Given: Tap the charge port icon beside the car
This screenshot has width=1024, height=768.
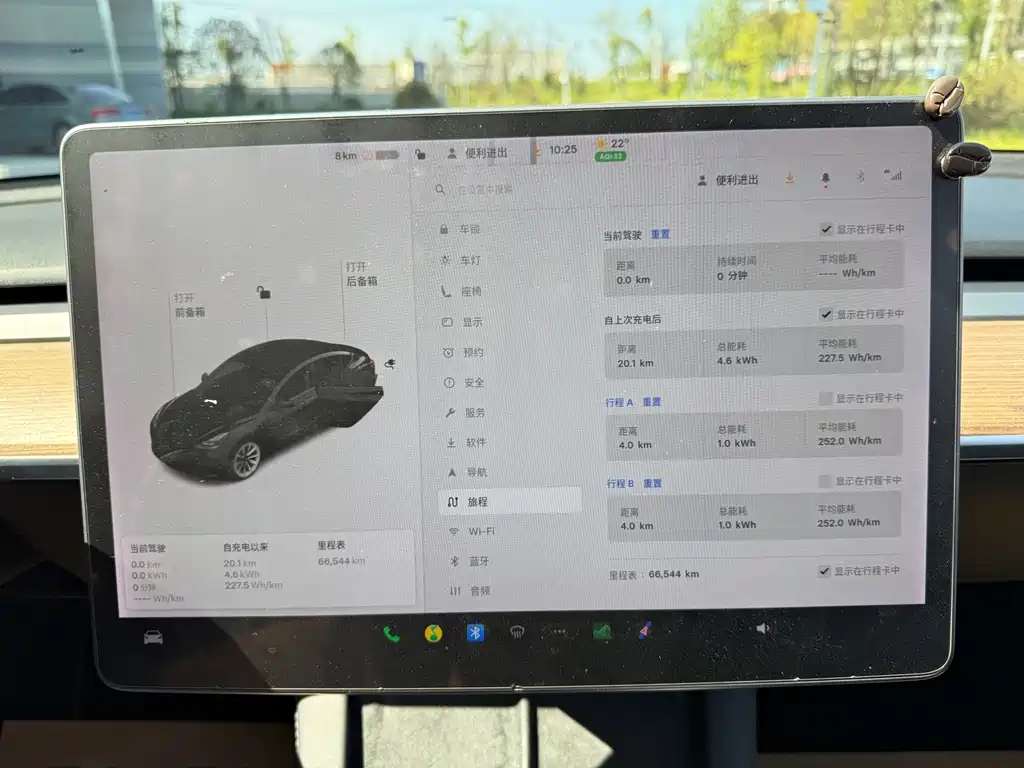Looking at the screenshot, I should (390, 364).
